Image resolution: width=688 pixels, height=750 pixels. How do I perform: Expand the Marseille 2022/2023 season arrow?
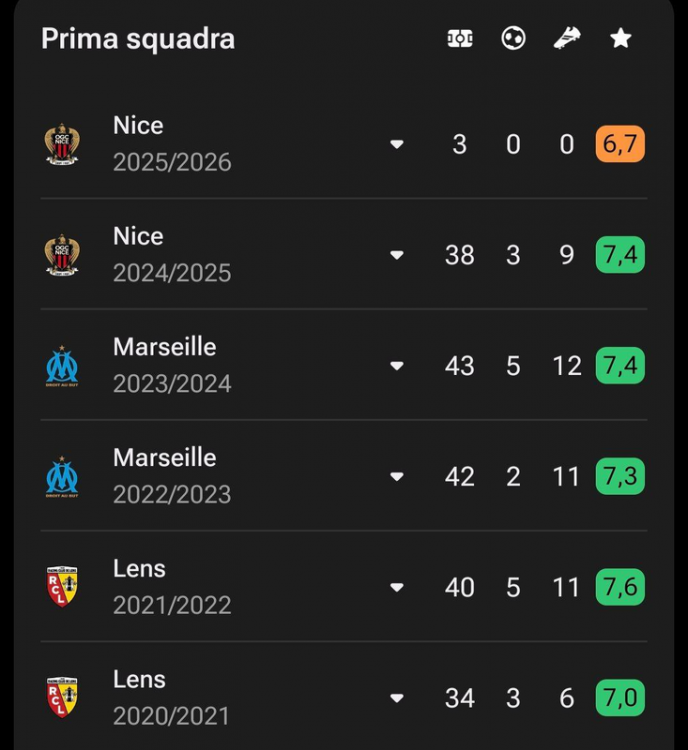pyautogui.click(x=397, y=476)
